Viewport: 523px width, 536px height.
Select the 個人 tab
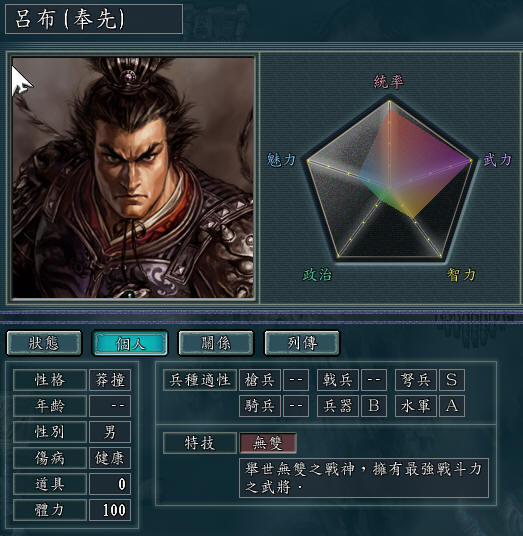click(130, 343)
